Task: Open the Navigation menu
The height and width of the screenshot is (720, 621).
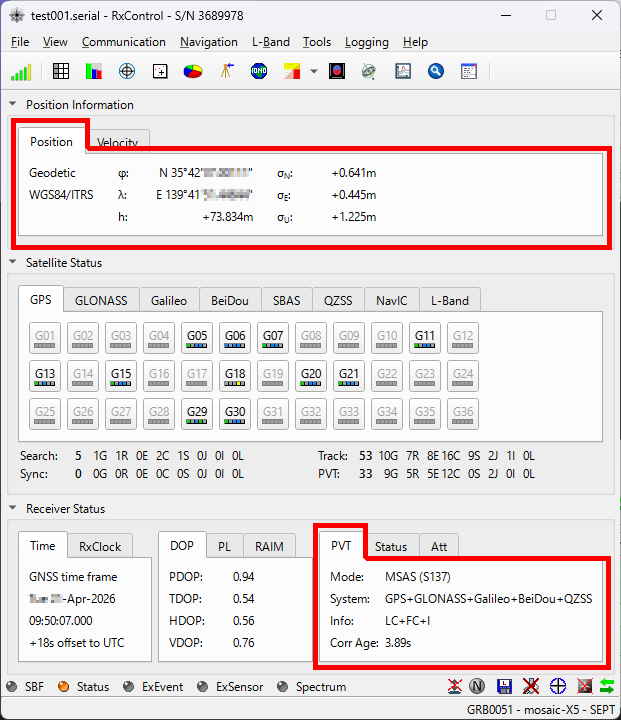Action: pyautogui.click(x=208, y=42)
